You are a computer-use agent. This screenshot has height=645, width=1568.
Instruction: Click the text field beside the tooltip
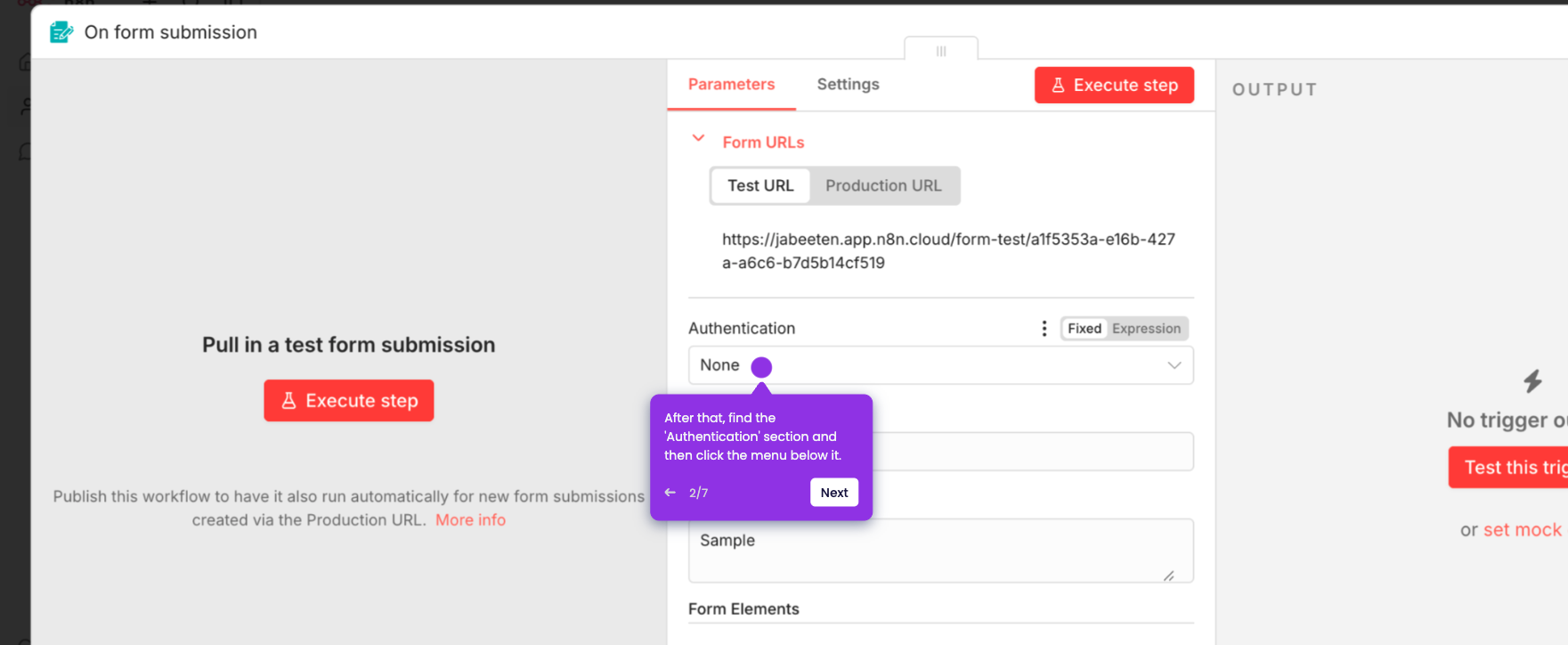coord(1033,452)
